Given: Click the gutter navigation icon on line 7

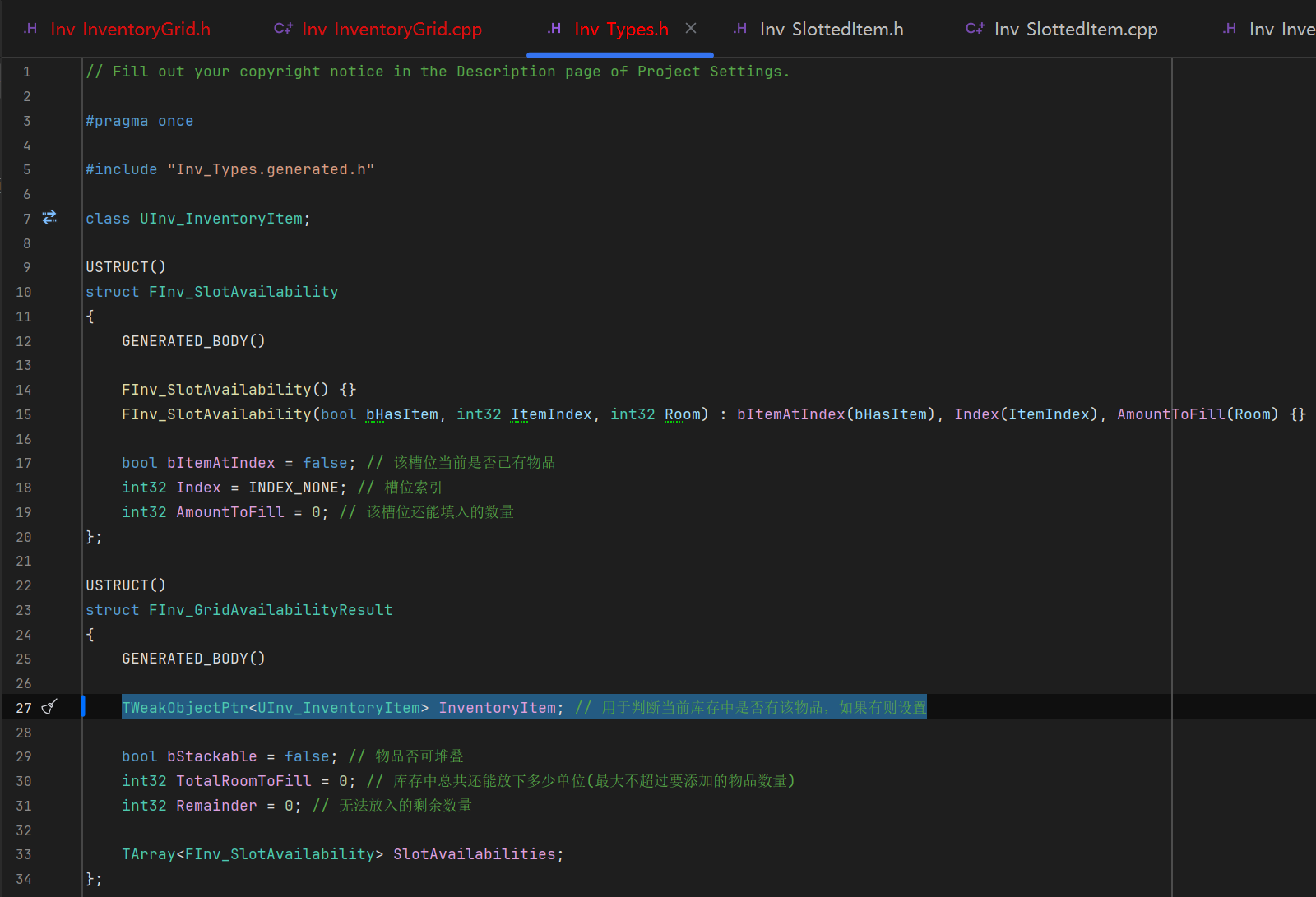Looking at the screenshot, I should [49, 218].
